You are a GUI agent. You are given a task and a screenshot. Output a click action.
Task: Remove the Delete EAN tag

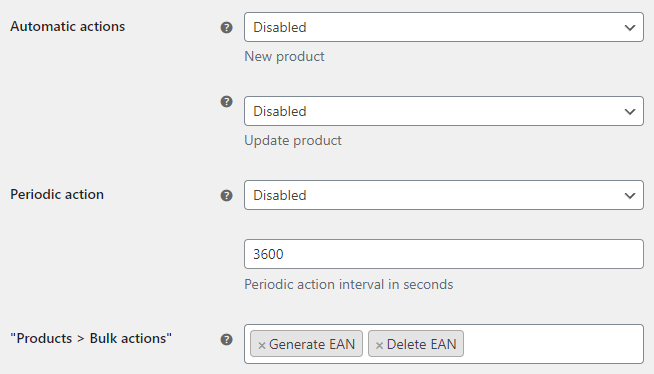[x=379, y=345]
